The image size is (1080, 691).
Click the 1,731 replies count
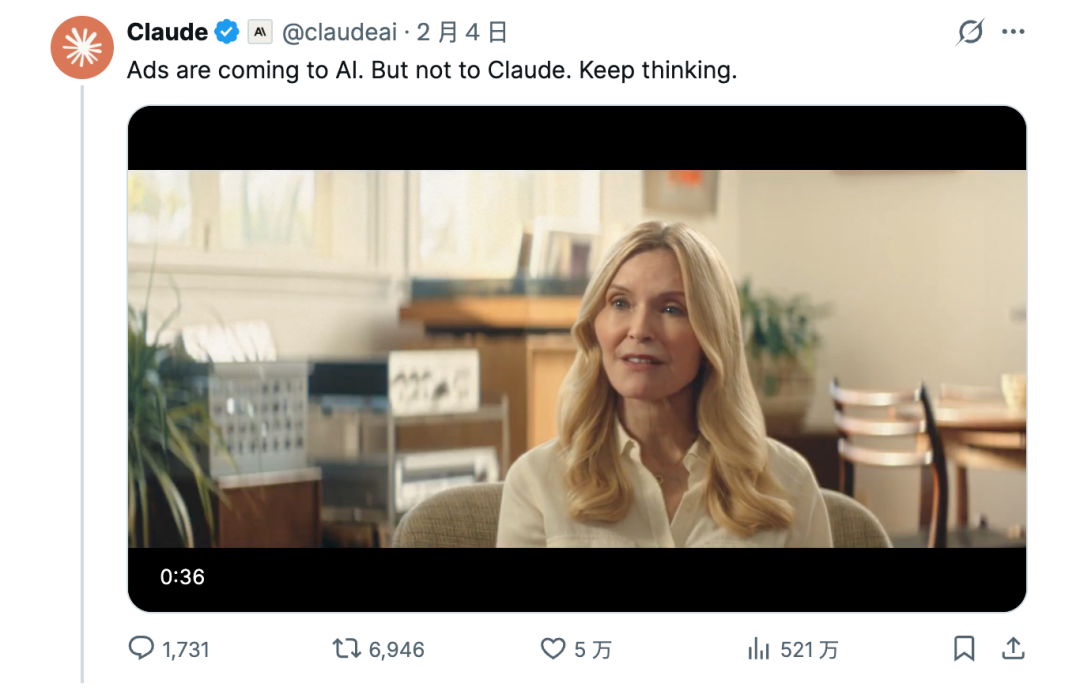[186, 650]
